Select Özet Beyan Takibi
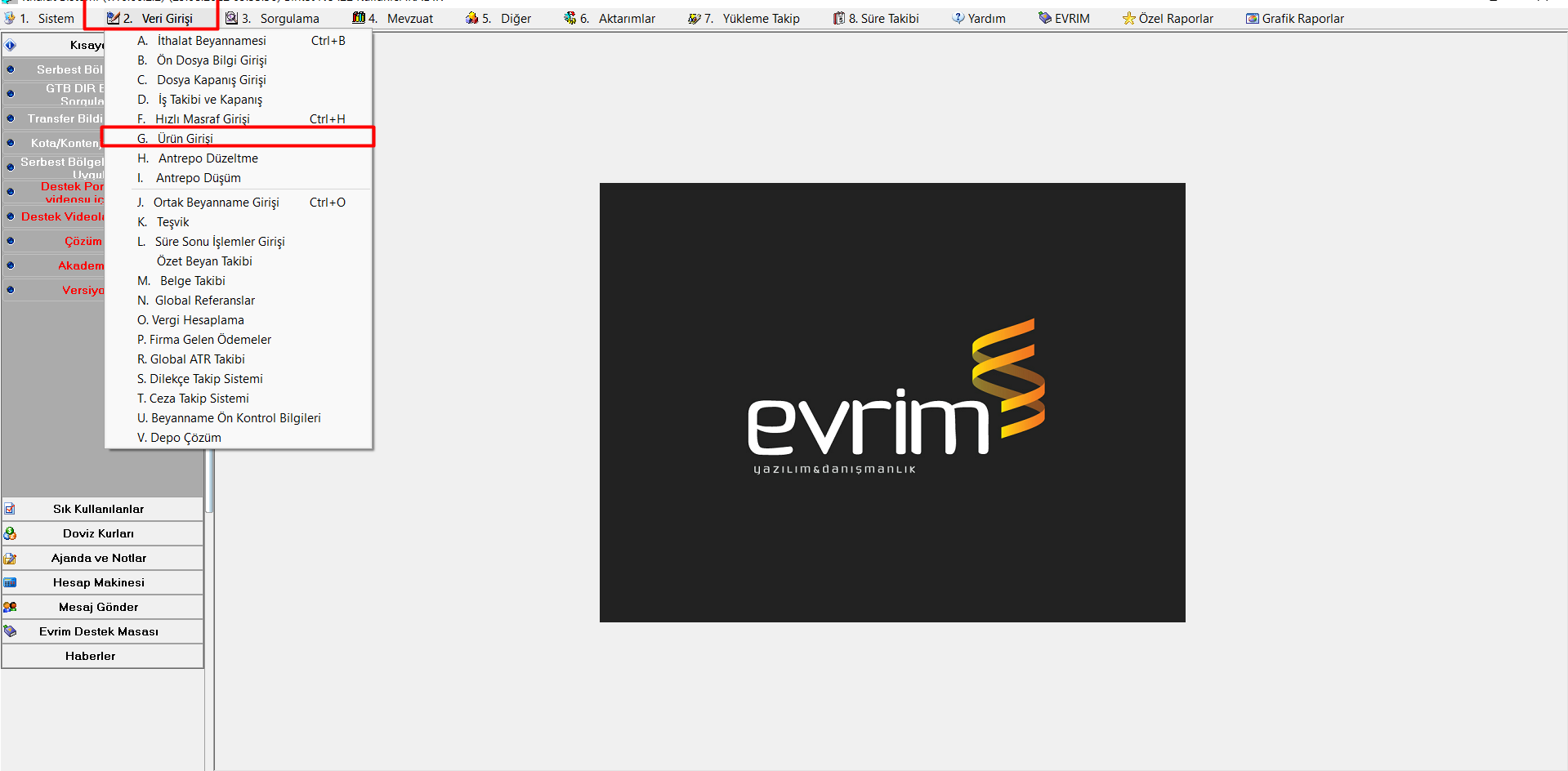The image size is (1568, 771). click(x=239, y=261)
